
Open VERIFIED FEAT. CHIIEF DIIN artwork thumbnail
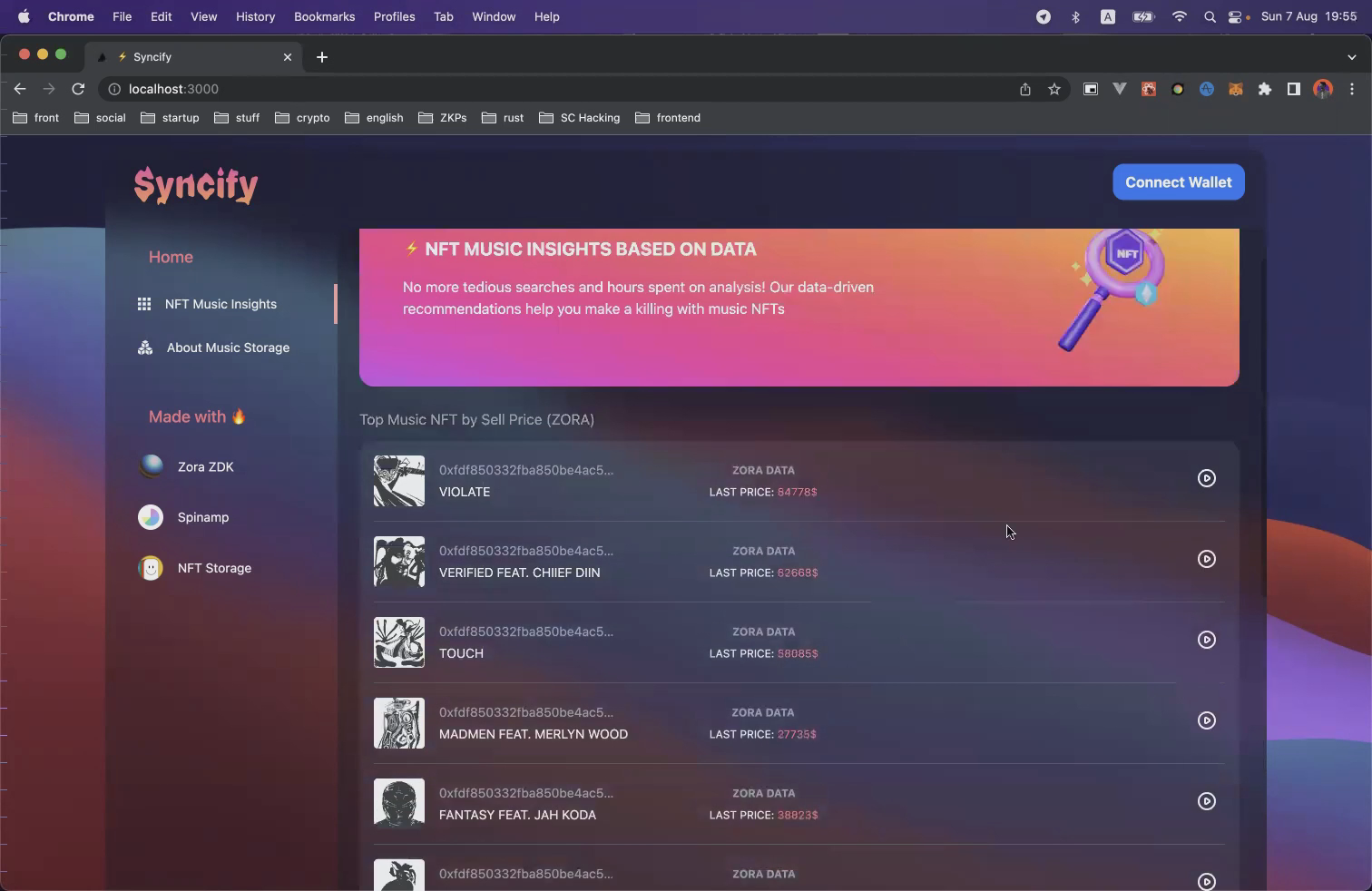[x=399, y=562]
